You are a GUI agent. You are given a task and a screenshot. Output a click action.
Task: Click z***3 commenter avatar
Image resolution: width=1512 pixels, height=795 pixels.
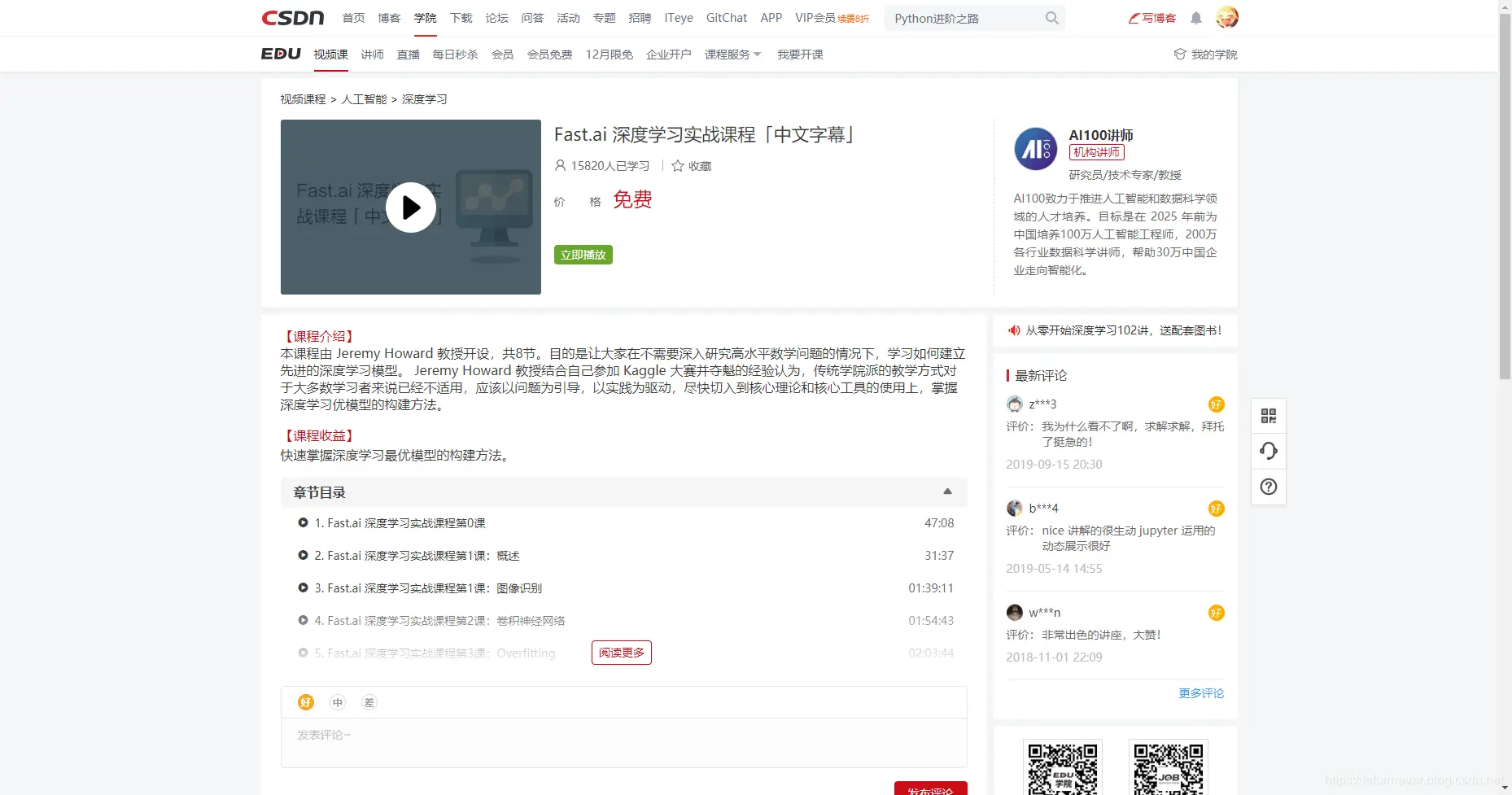tap(1014, 404)
